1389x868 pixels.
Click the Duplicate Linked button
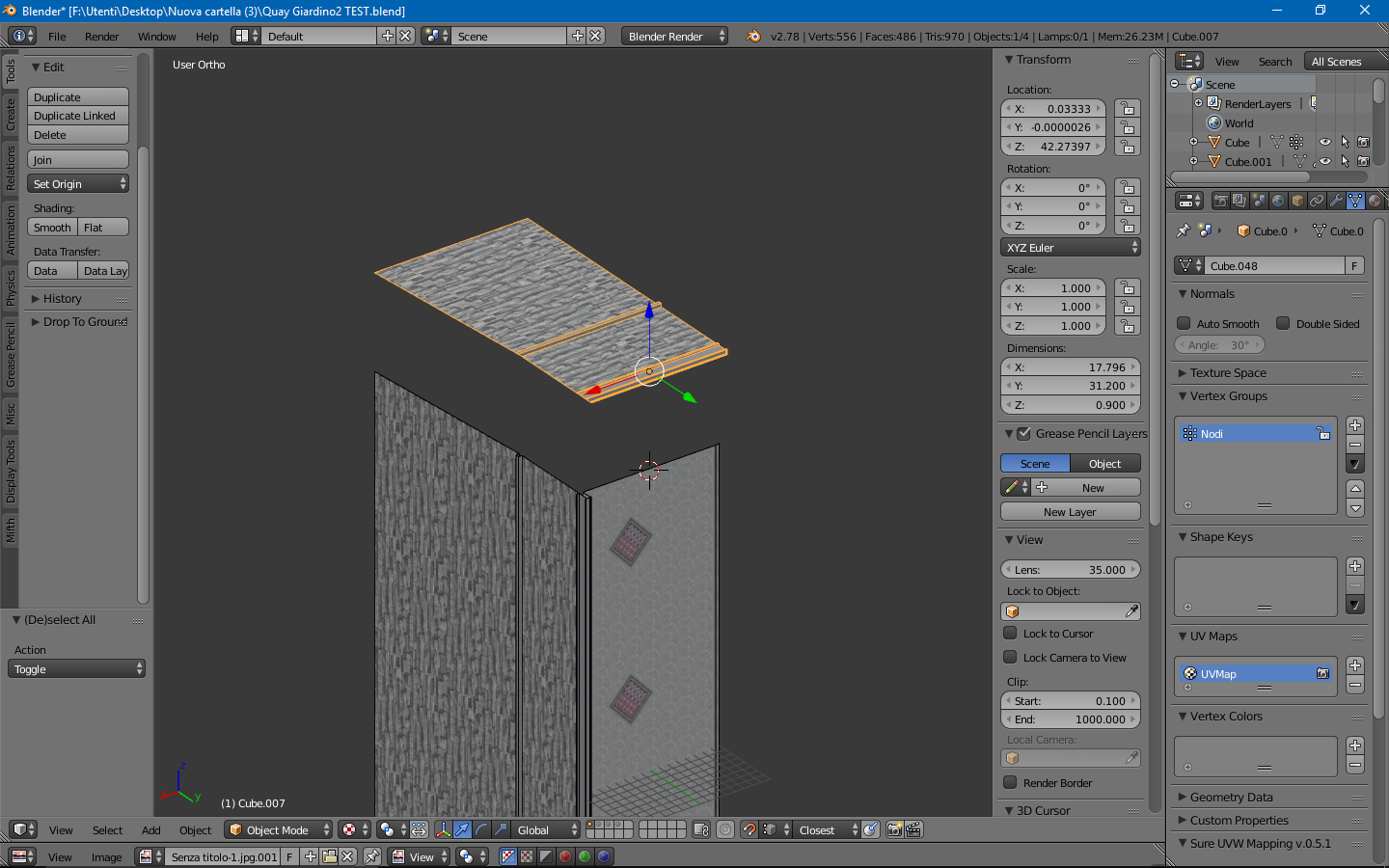point(78,116)
